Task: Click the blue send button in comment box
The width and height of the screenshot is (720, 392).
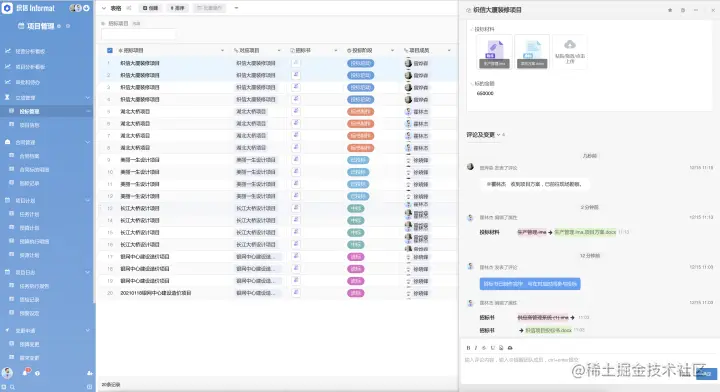Action: coord(706,374)
